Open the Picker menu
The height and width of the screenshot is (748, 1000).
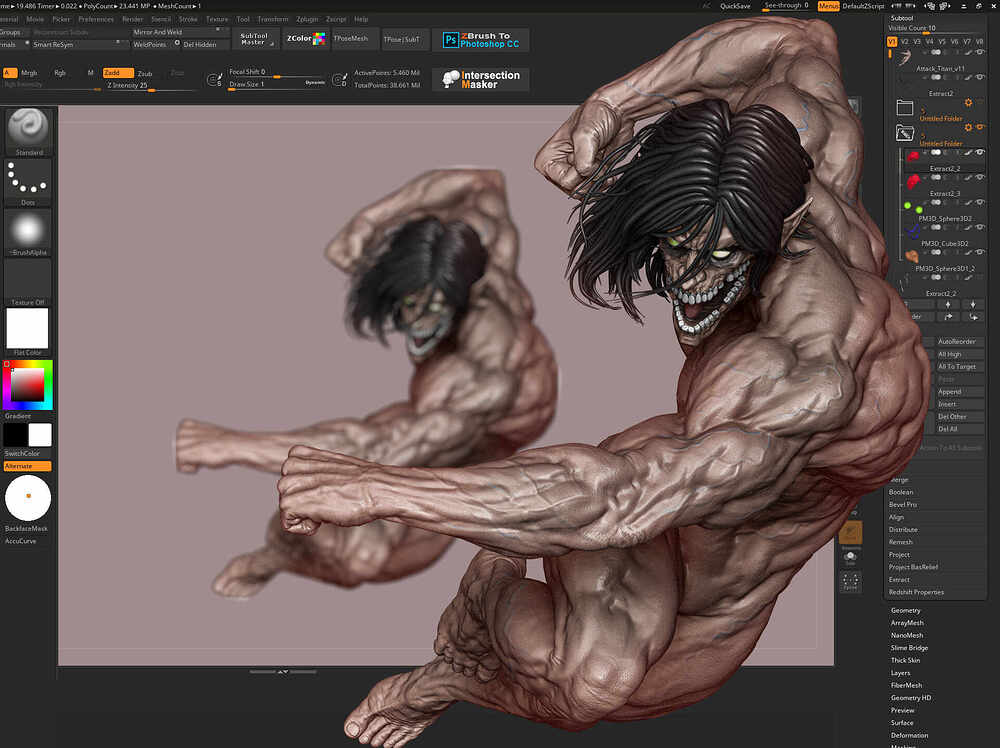(61, 19)
